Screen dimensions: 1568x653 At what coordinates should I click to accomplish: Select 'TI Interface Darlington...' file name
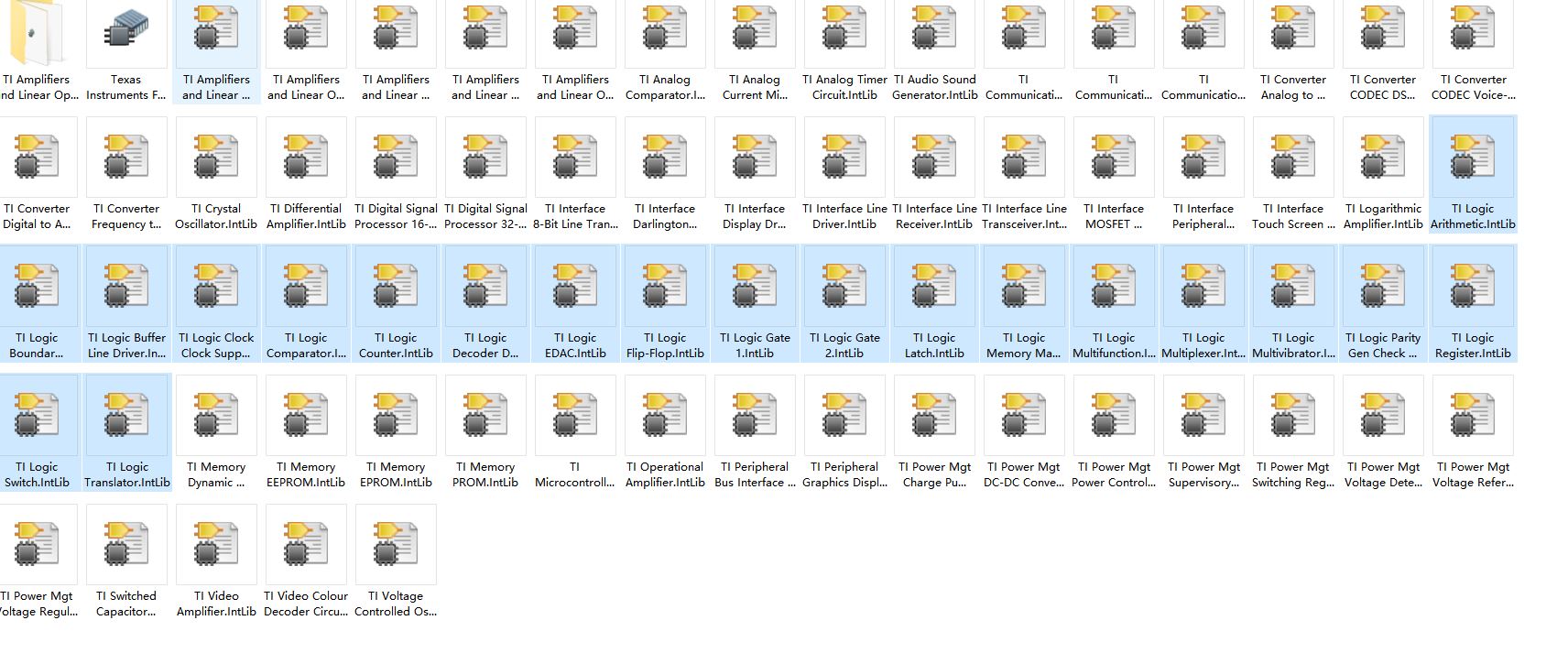pos(665,216)
